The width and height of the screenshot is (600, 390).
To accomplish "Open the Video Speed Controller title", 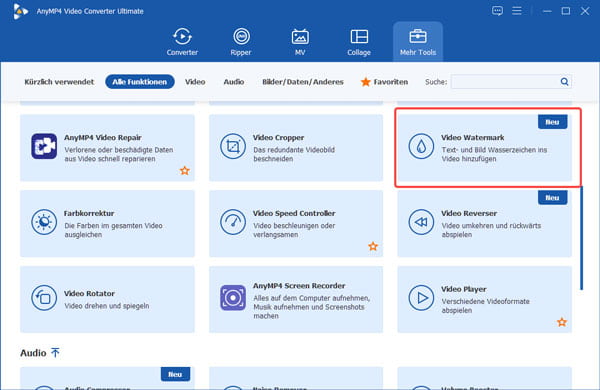I will (294, 213).
